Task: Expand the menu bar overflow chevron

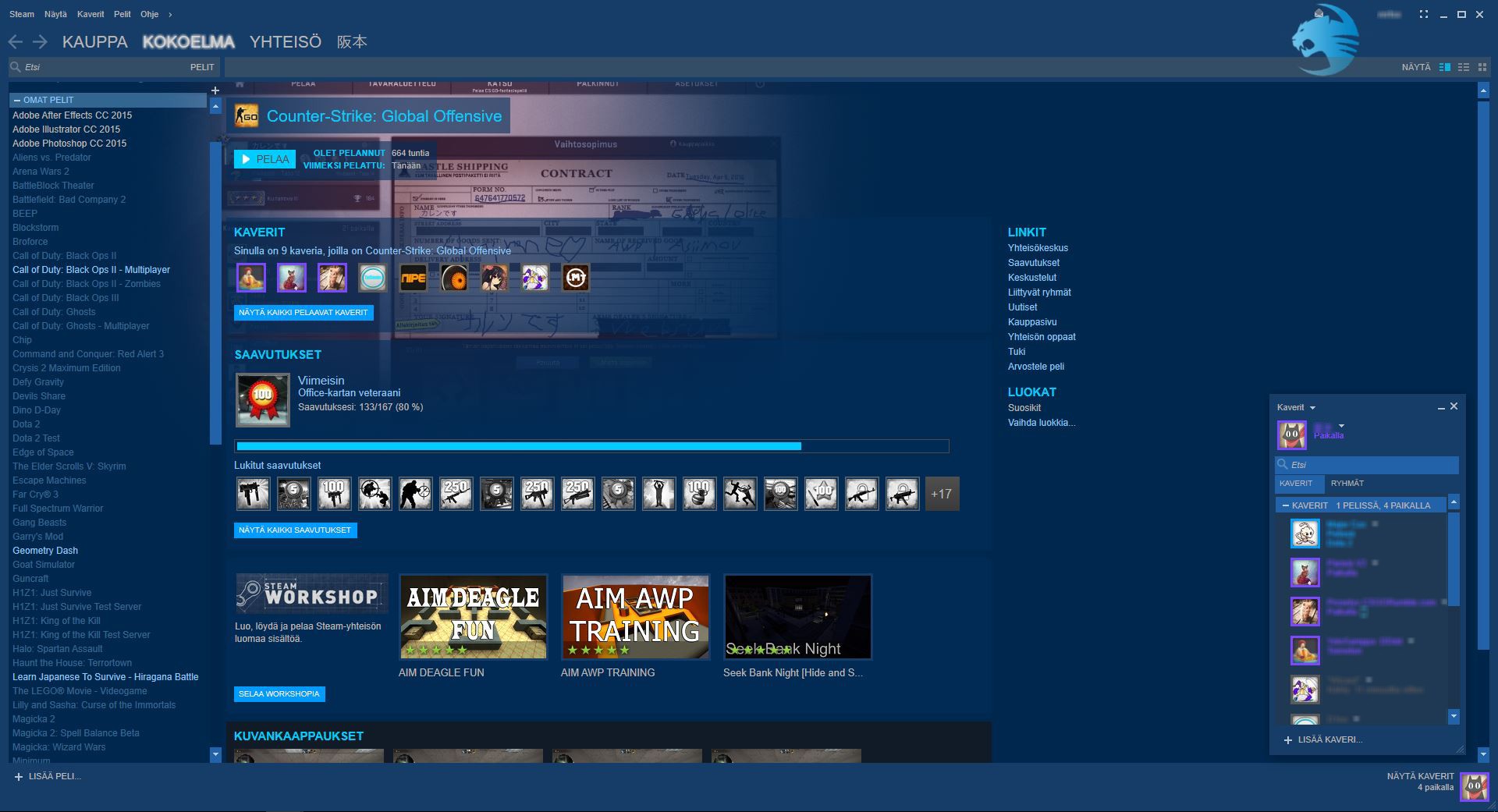Action: (x=170, y=14)
